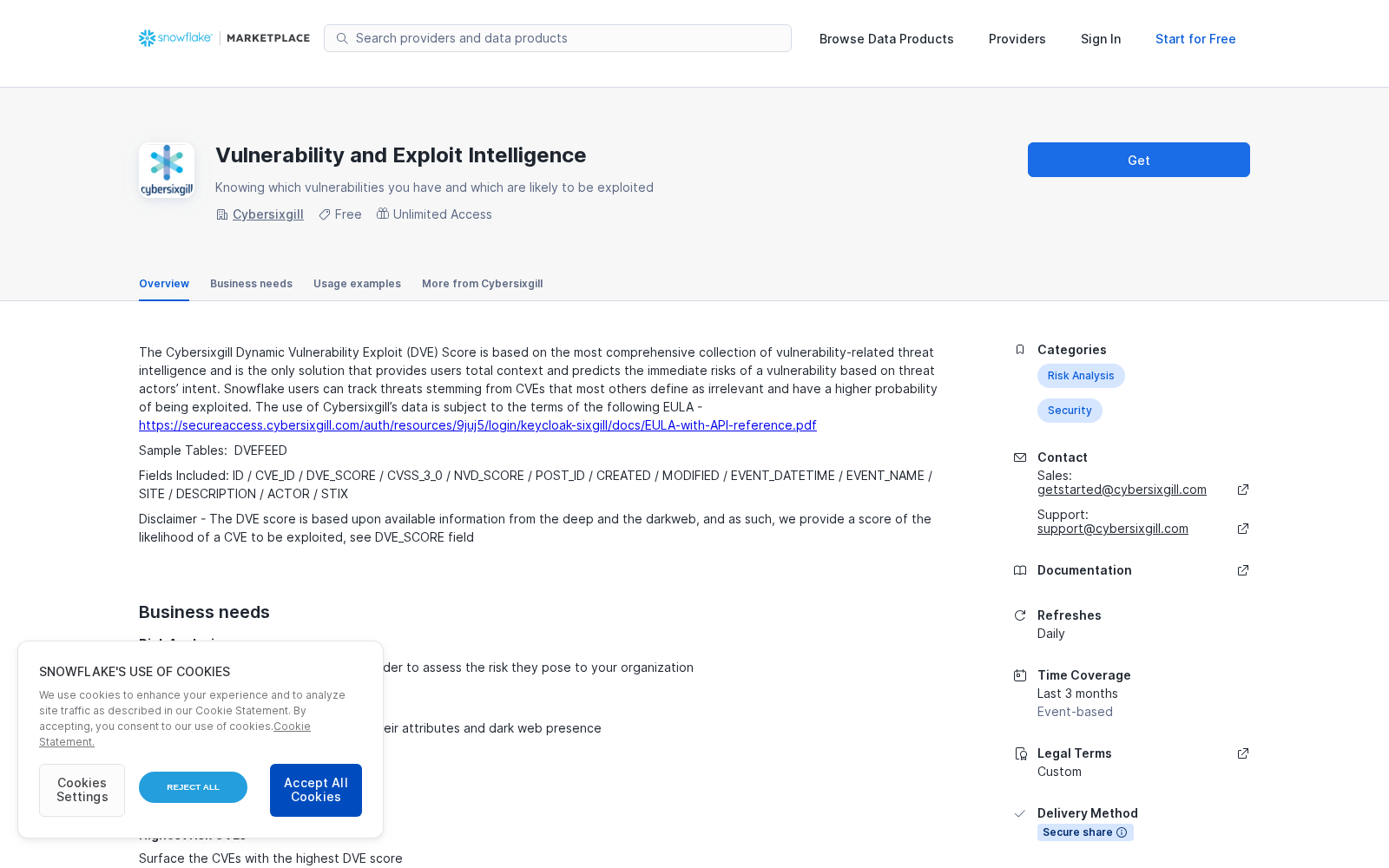Click the price tag icon beside Free
This screenshot has width=1389, height=868.
coord(325,214)
